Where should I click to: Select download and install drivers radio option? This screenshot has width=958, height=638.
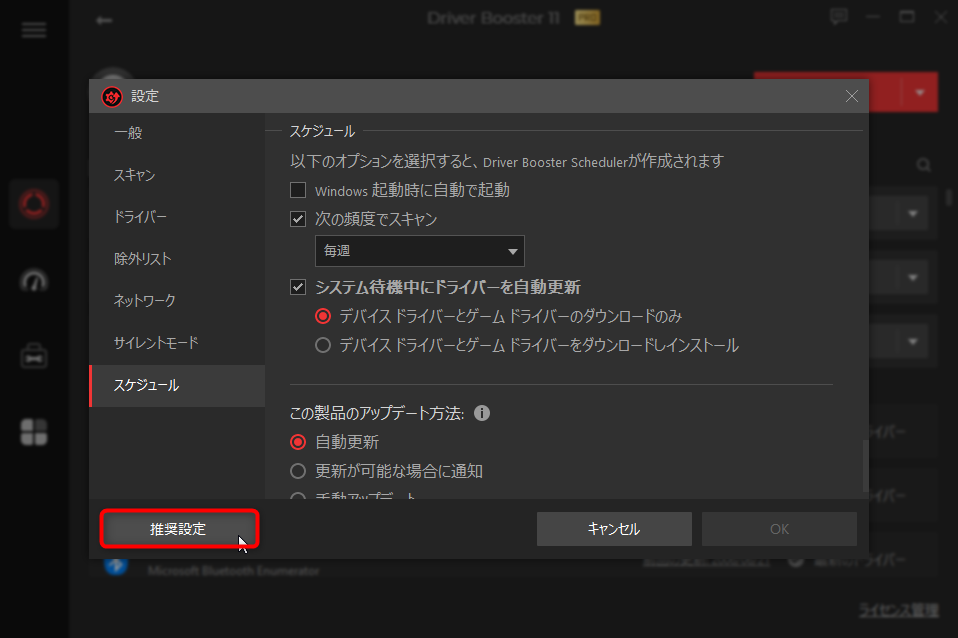coord(323,346)
